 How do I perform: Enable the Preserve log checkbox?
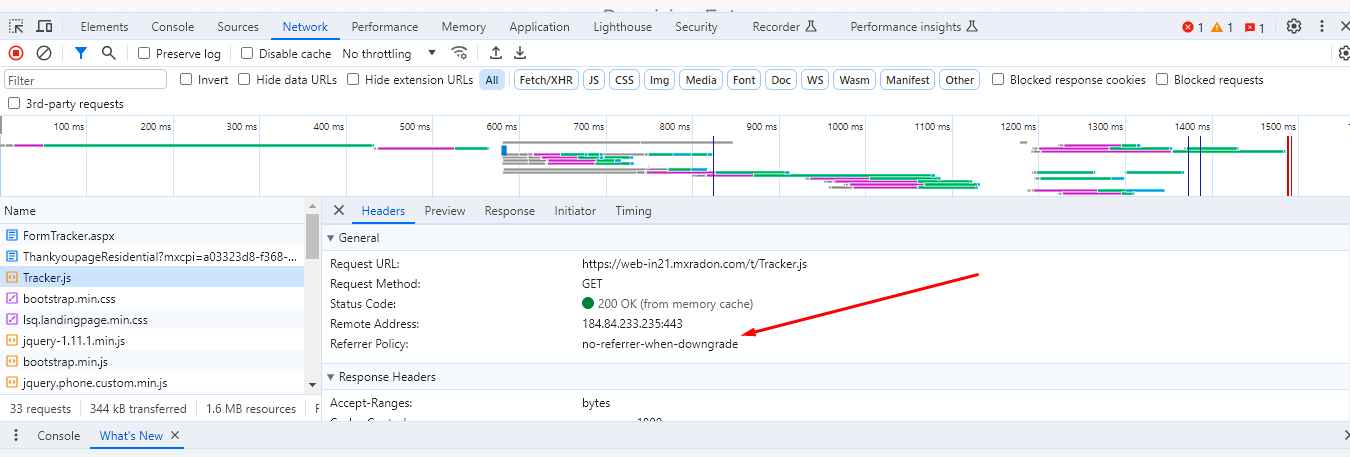[144, 54]
